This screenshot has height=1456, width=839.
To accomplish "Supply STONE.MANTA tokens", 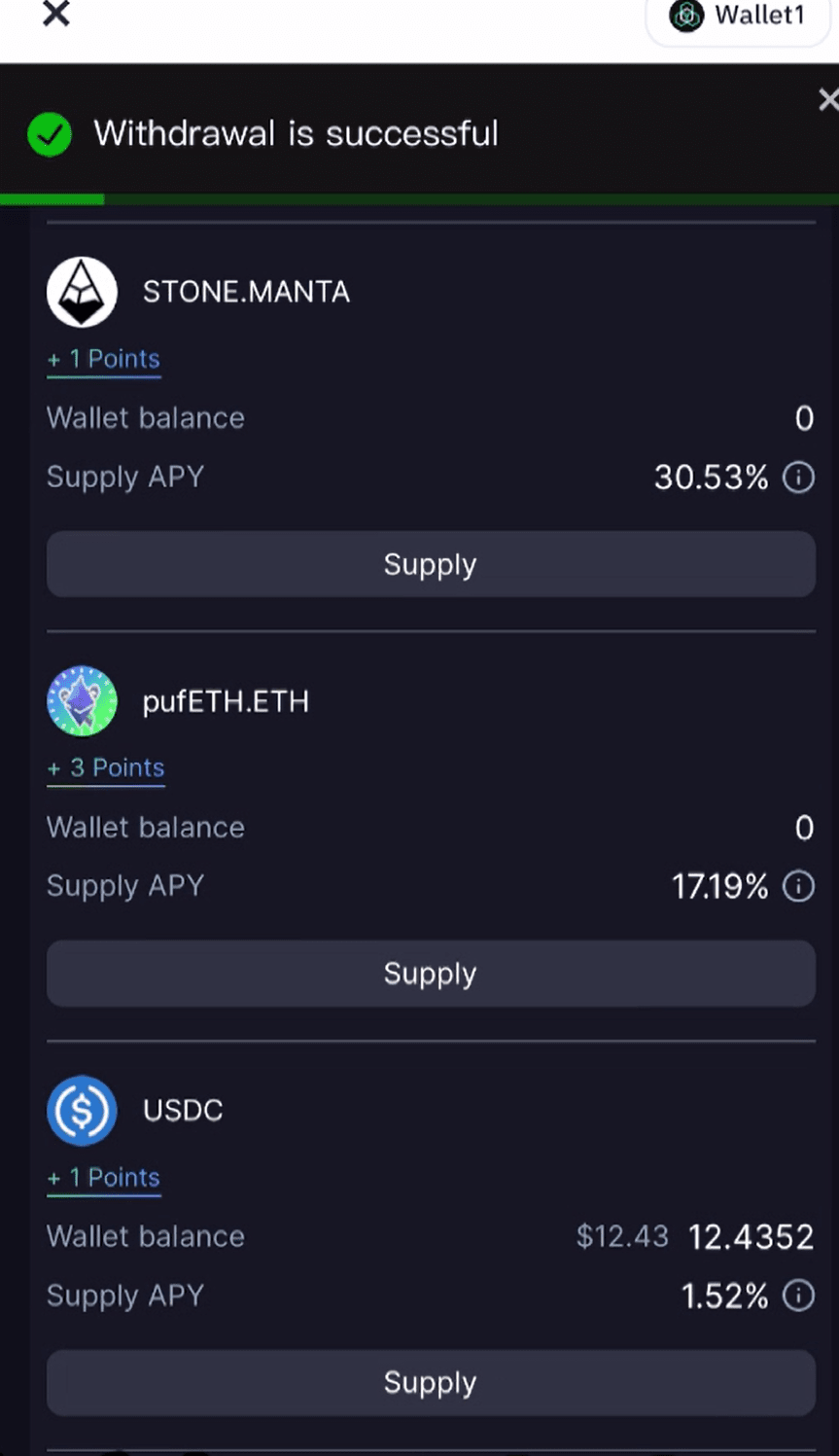I will (430, 564).
